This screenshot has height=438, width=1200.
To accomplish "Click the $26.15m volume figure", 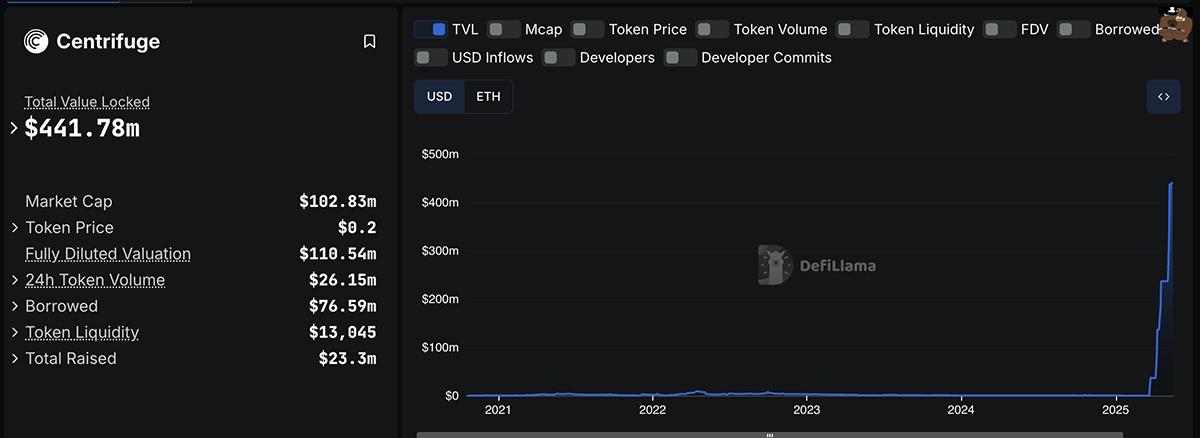I will [343, 280].
